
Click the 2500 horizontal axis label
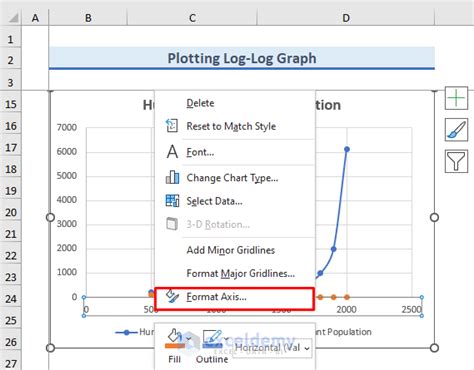coord(411,309)
